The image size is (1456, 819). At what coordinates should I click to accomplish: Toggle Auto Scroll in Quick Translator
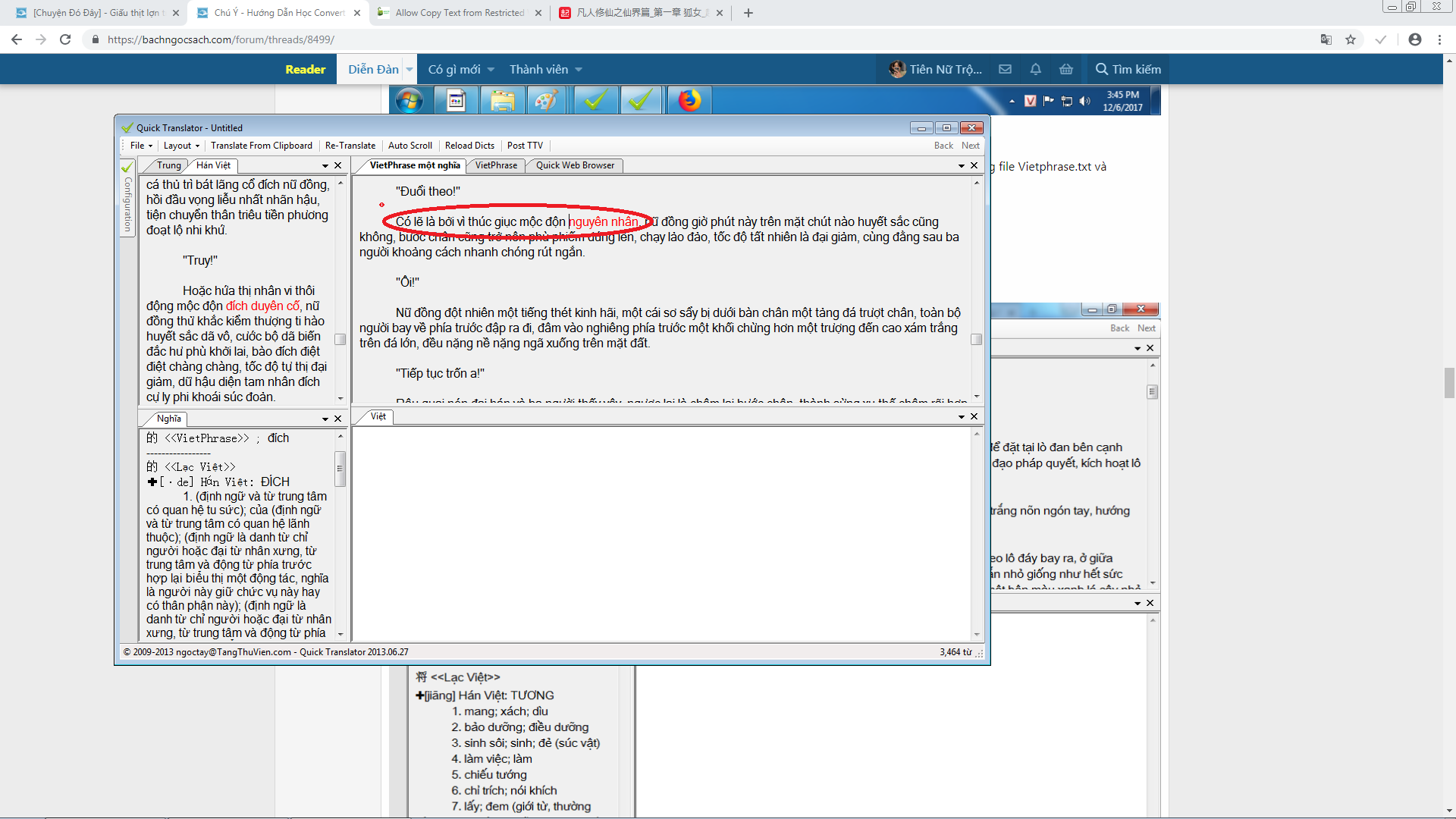tap(409, 146)
